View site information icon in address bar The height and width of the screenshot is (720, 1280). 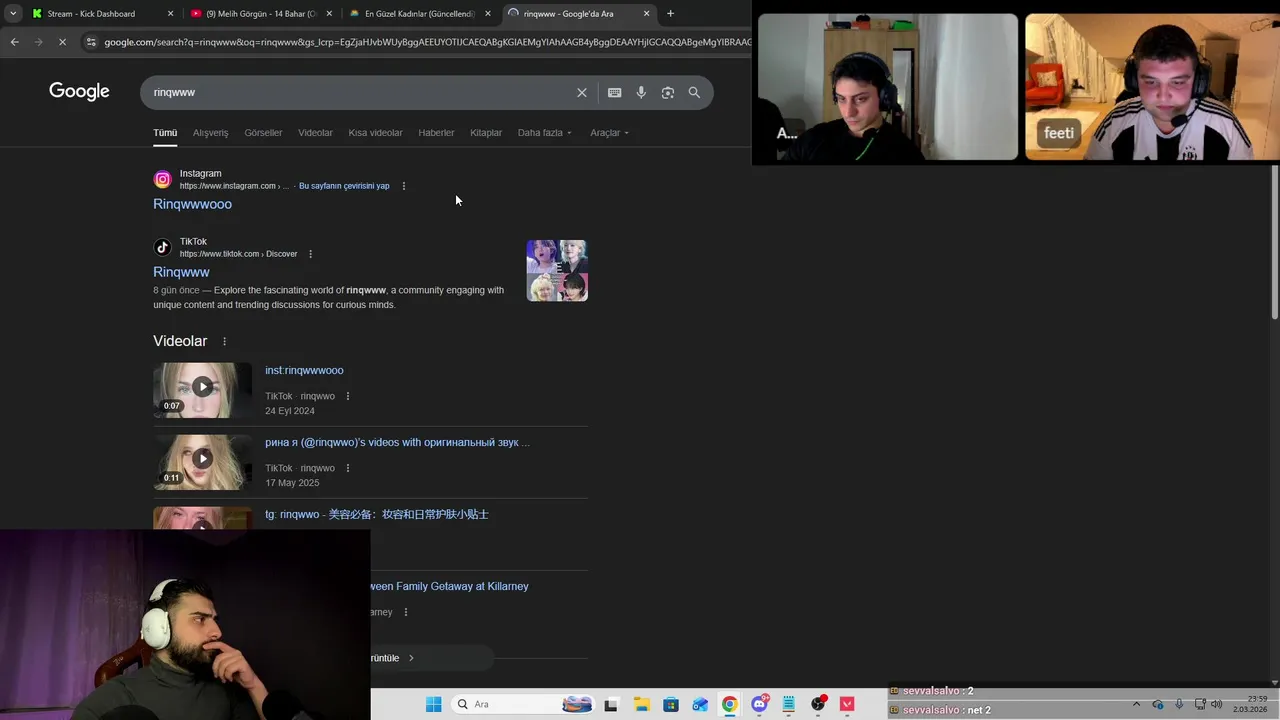(x=91, y=42)
